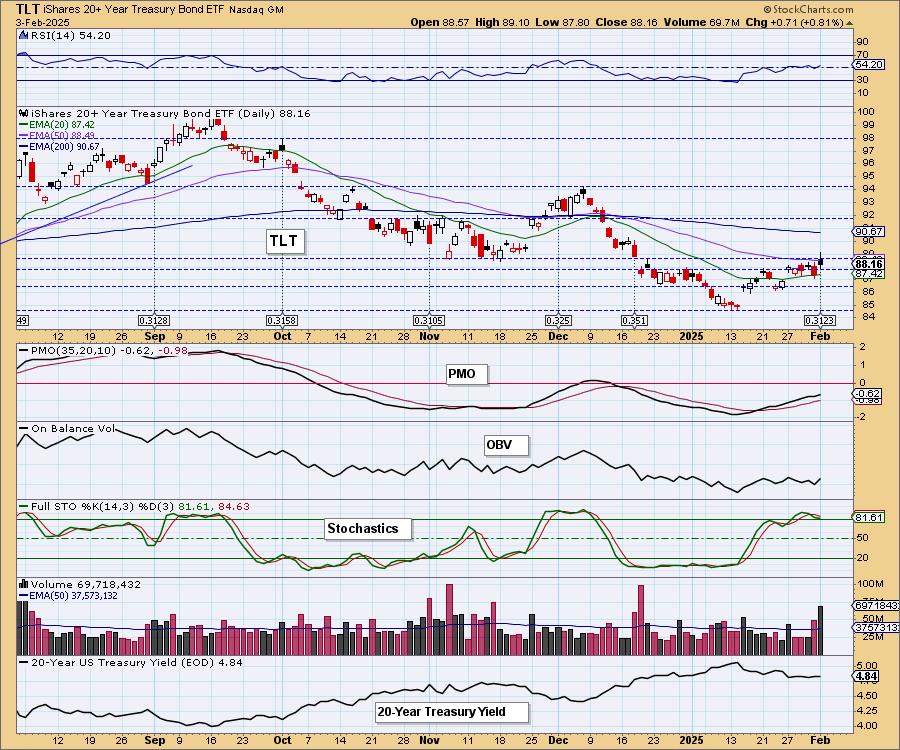Click the EMA(20) 87.42 legend text

pos(62,125)
